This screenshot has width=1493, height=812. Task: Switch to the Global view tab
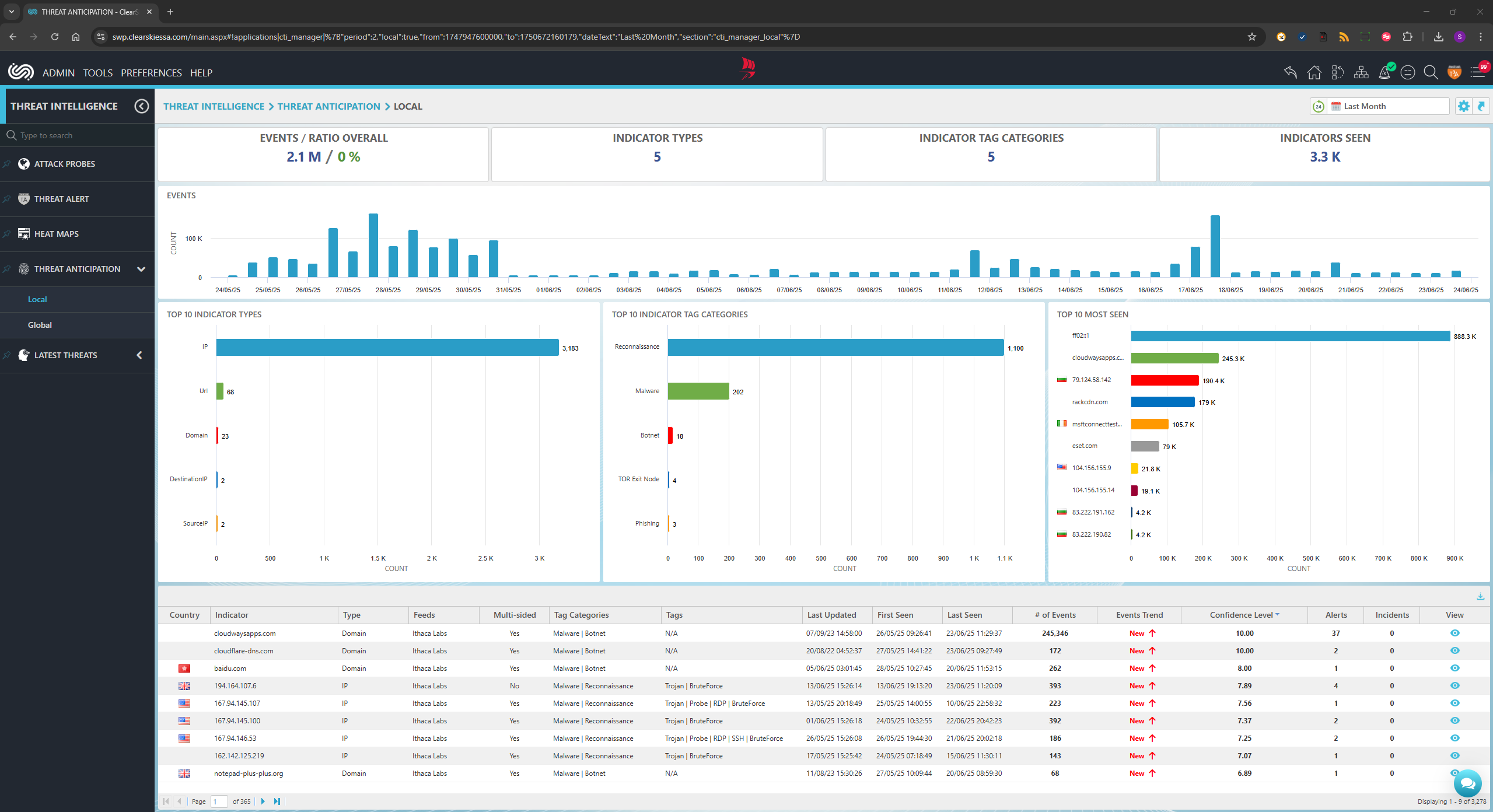[x=40, y=325]
